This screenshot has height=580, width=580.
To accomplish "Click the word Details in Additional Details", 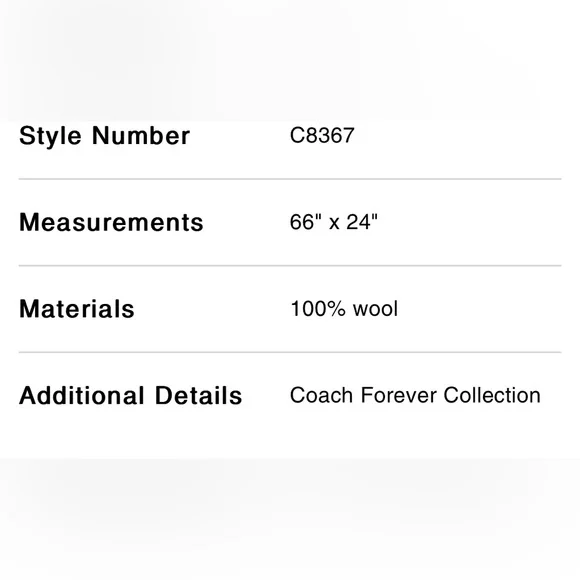I will coord(198,395).
